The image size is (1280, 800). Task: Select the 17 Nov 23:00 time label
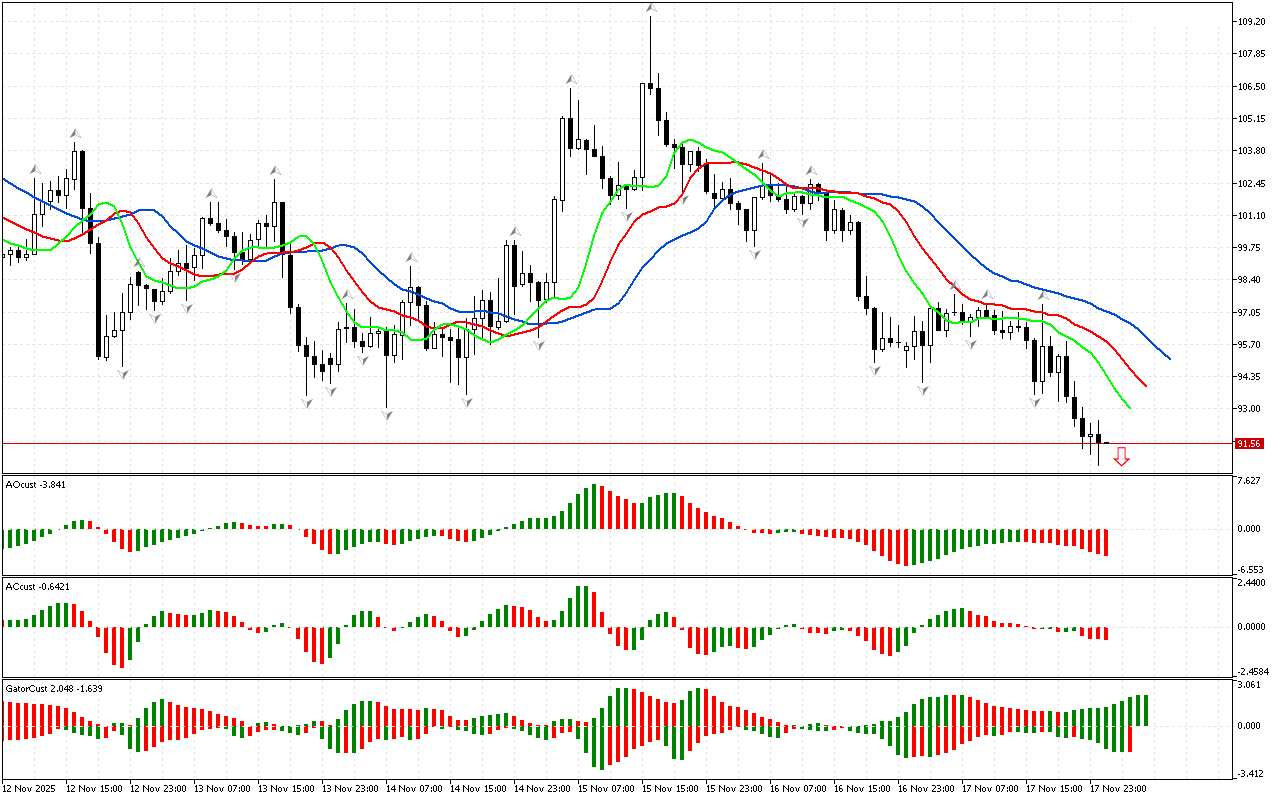pyautogui.click(x=1118, y=788)
